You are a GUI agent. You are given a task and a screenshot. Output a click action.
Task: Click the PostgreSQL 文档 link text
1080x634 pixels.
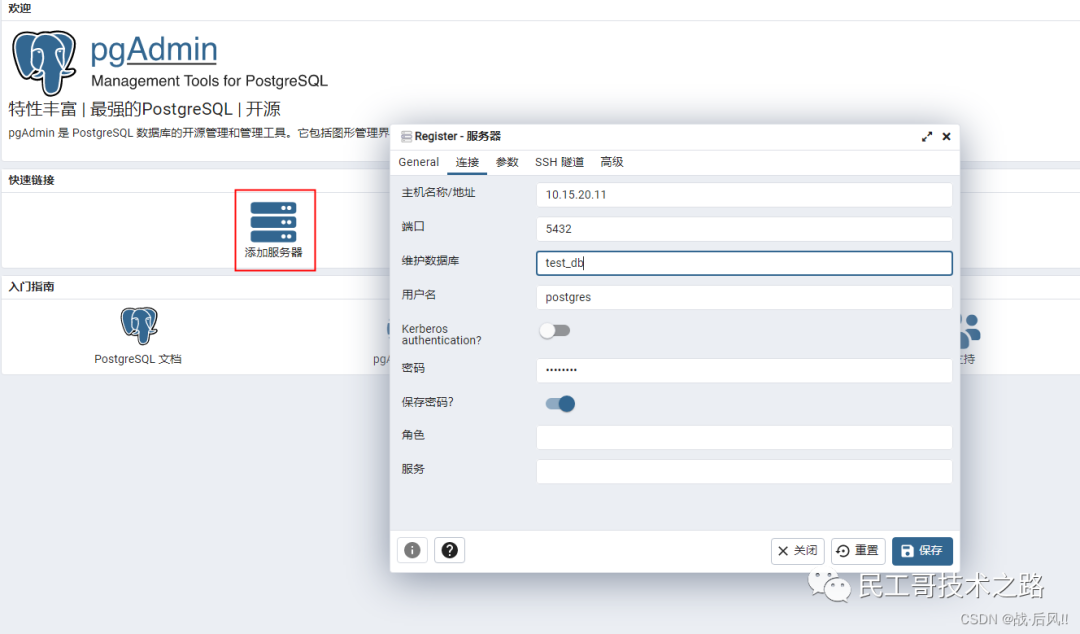[x=138, y=359]
